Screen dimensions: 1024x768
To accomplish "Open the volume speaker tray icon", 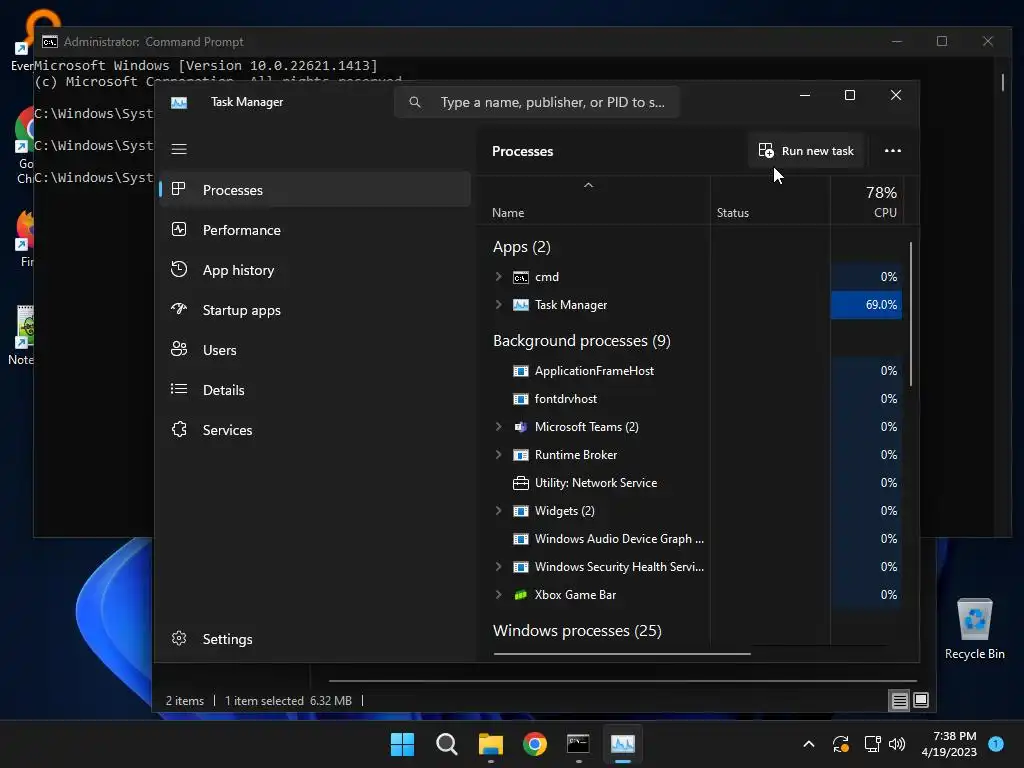I will (x=897, y=744).
